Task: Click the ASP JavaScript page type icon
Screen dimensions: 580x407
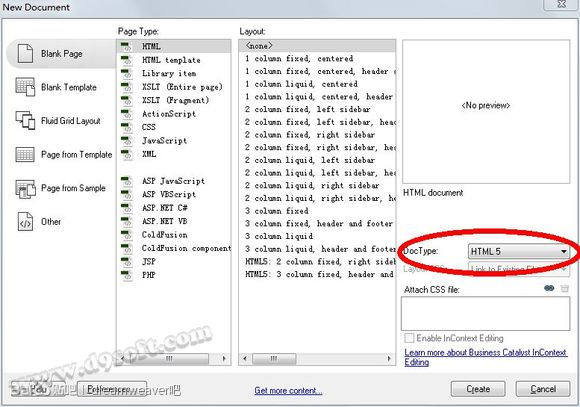Action: coord(127,181)
